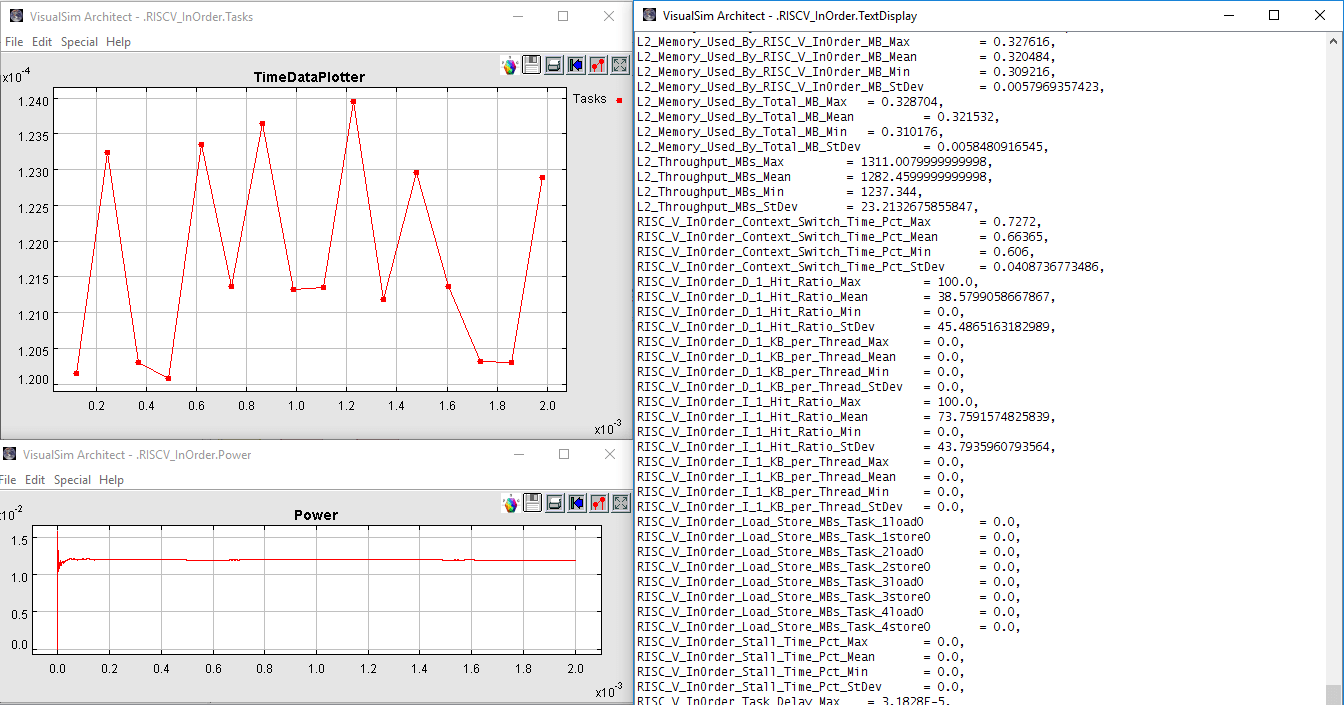Image resolution: width=1344 pixels, height=705 pixels.
Task: Open the Help menu in the Tasks window
Action: (118, 42)
